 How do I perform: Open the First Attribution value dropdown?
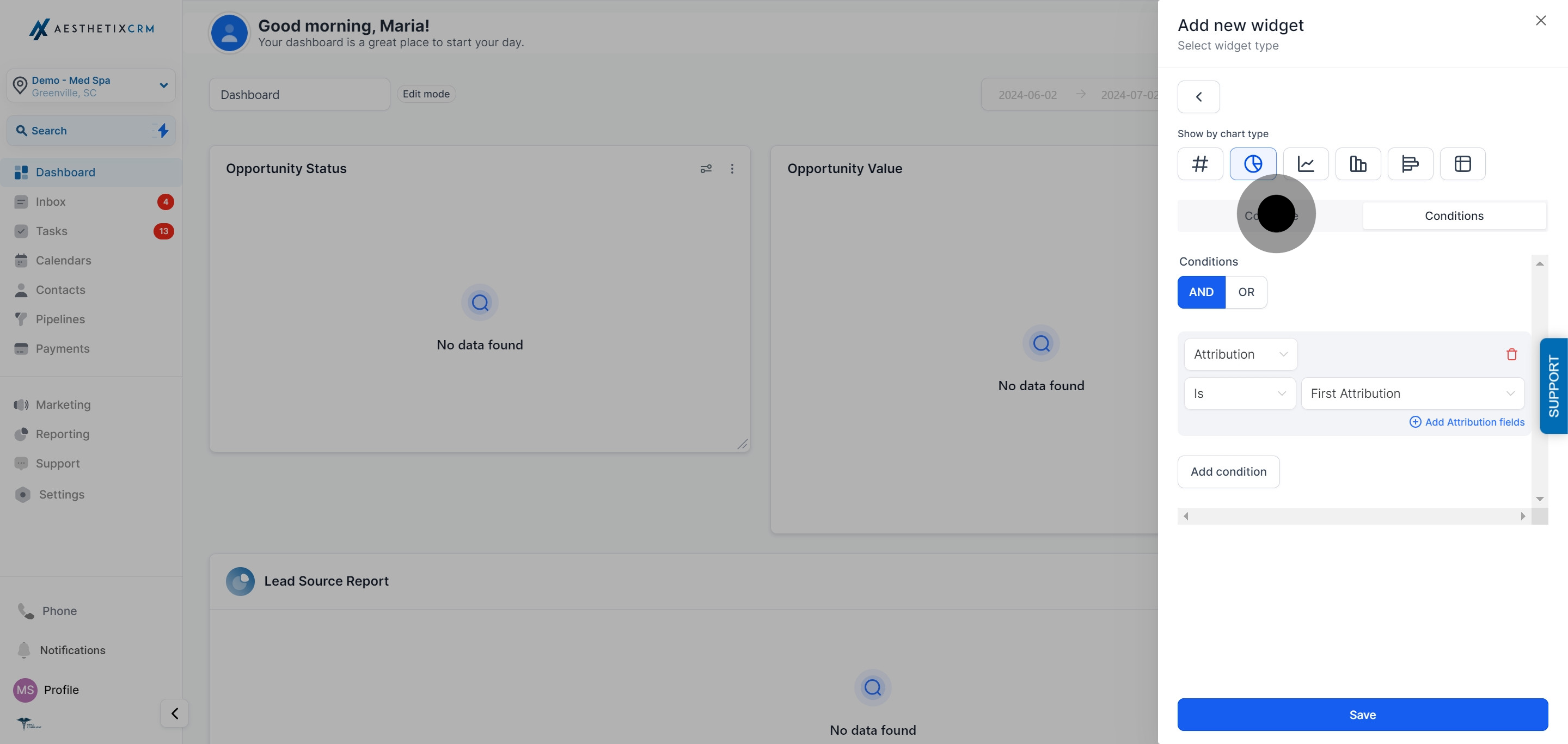1412,393
